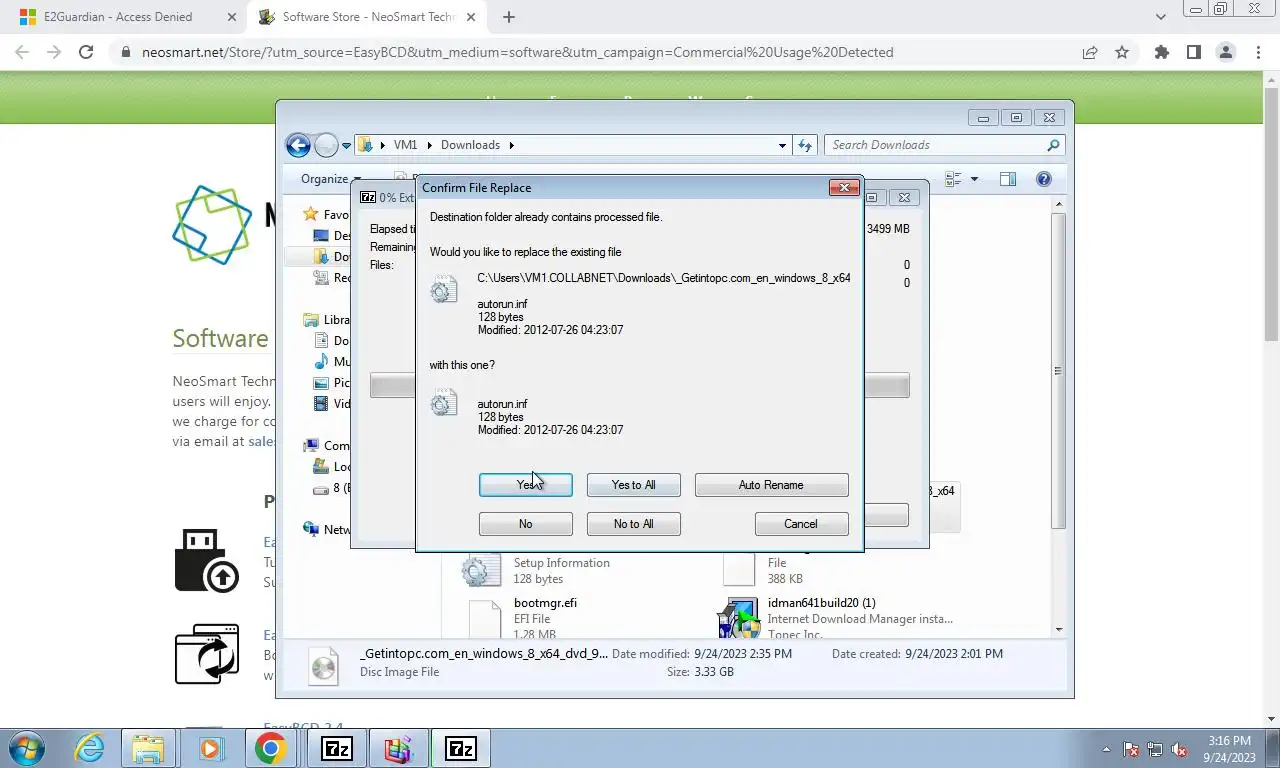Click Explorer forward navigation arrow
The width and height of the screenshot is (1280, 768).
point(326,145)
